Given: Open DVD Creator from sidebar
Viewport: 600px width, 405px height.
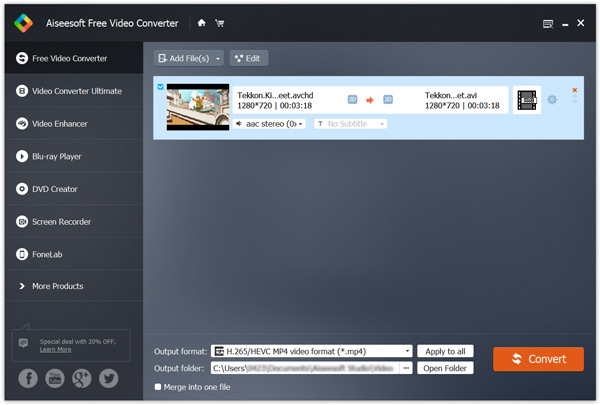Looking at the screenshot, I should click(x=74, y=189).
